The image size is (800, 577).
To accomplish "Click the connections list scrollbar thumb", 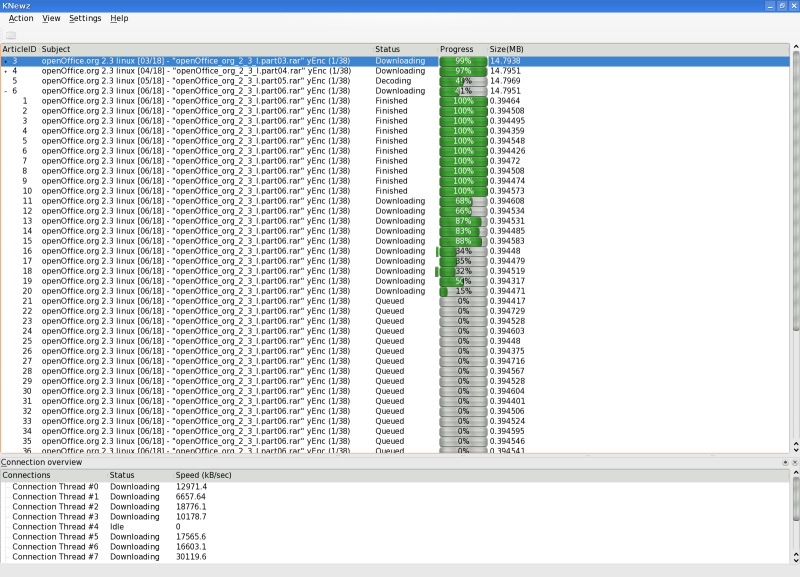I will pos(795,499).
